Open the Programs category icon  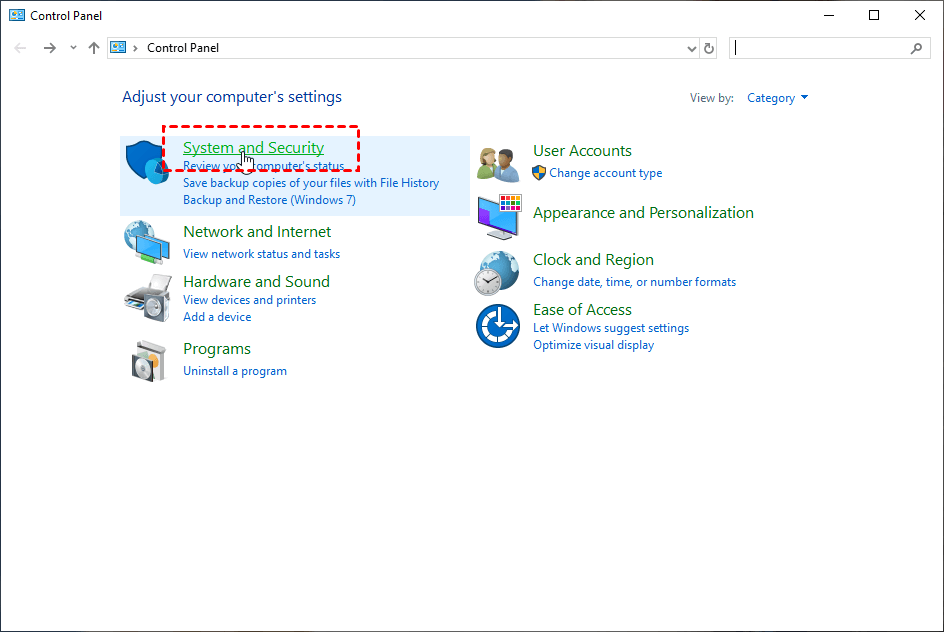click(x=148, y=360)
